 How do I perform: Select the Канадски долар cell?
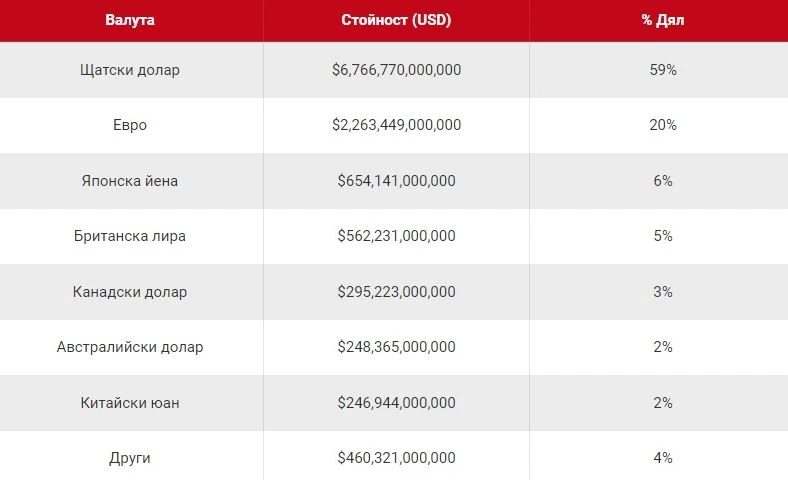point(130,292)
